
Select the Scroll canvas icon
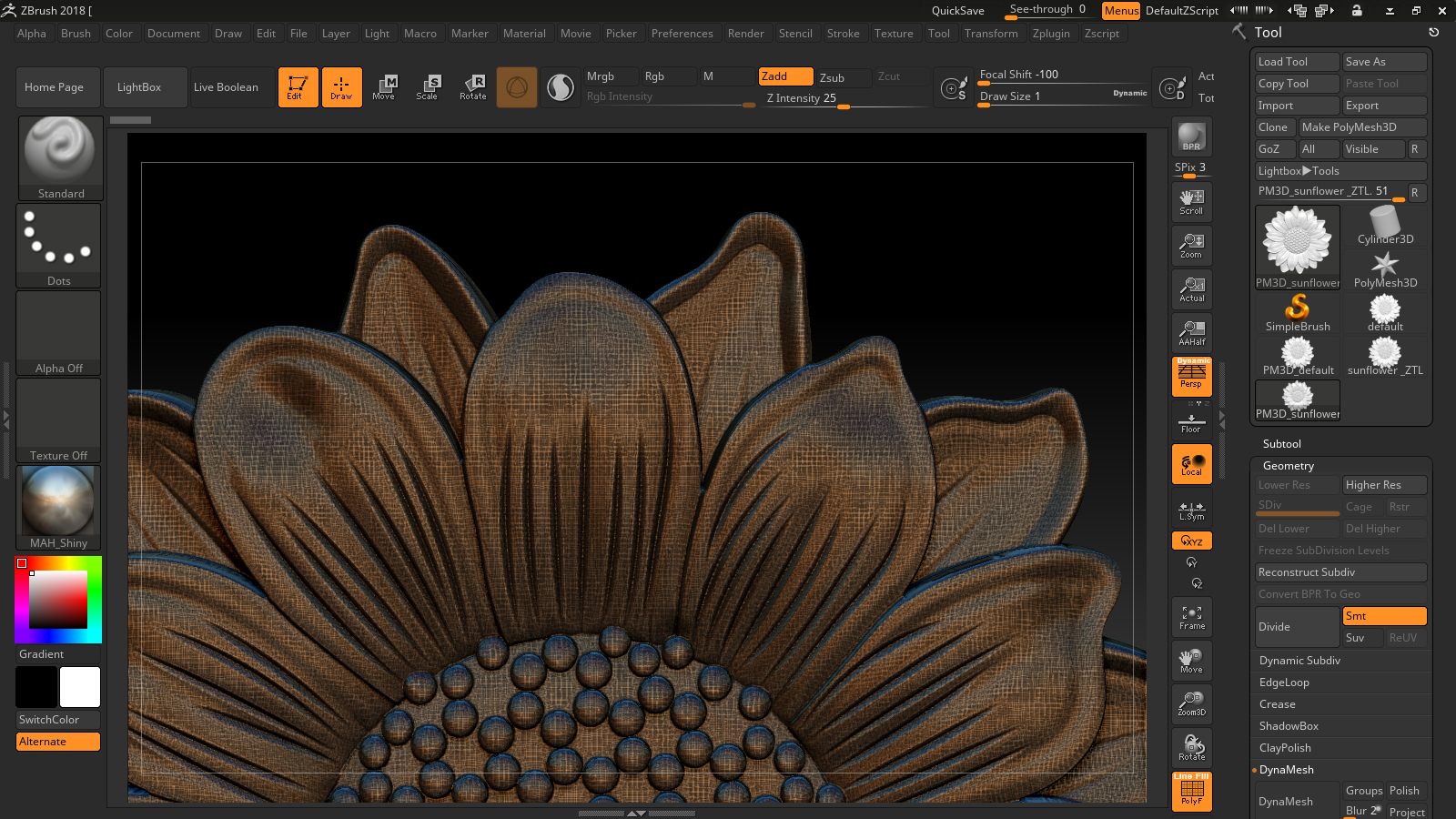[x=1191, y=202]
